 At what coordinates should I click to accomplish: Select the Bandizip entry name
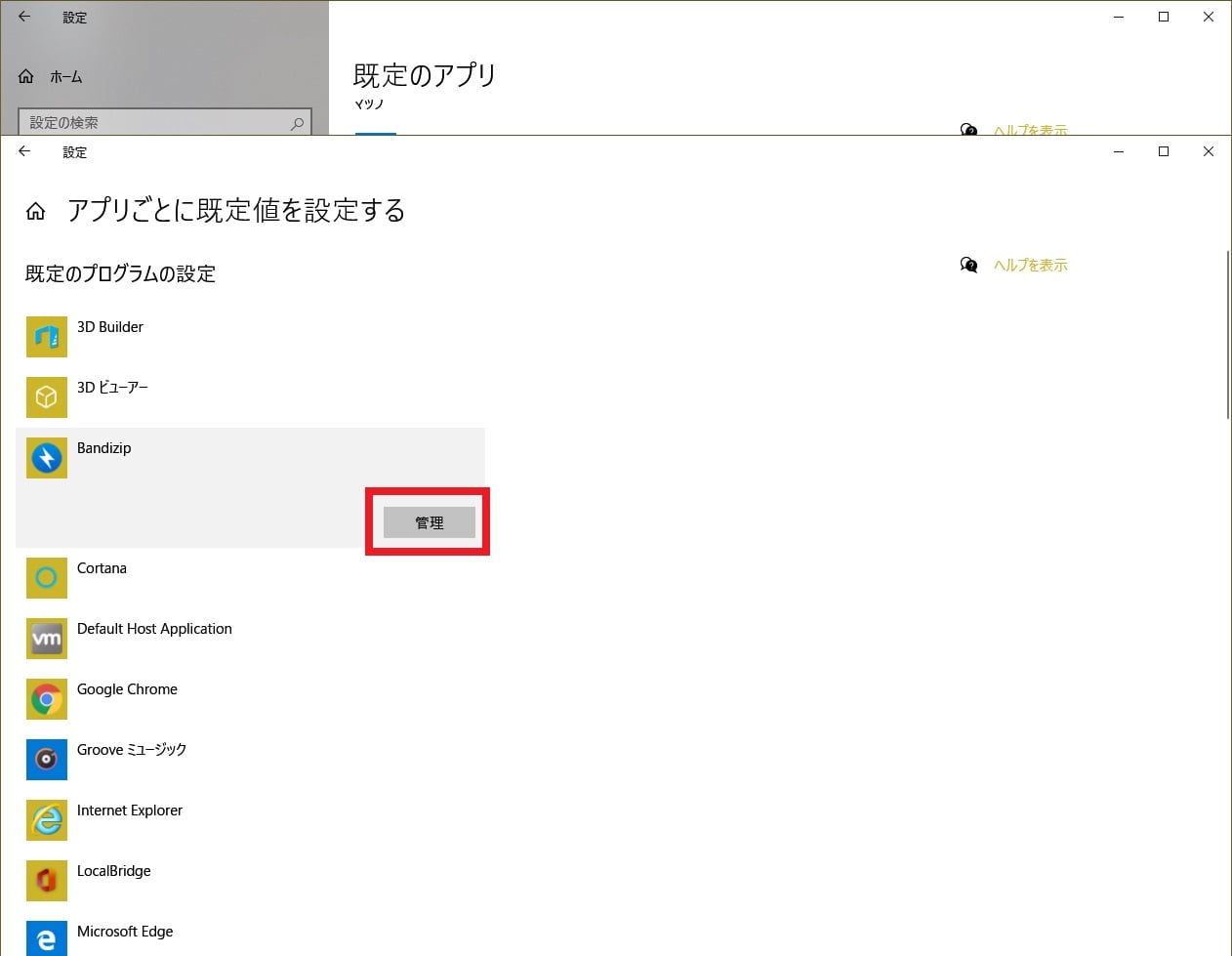[x=104, y=448]
